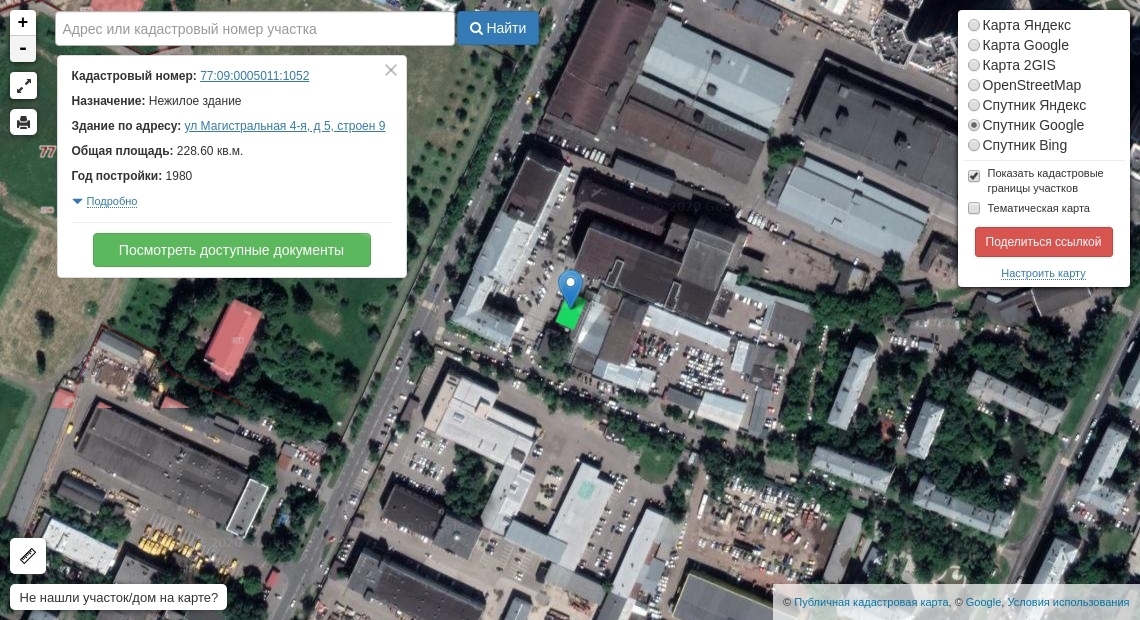Viewport: 1140px width, 620px height.
Task: Zoom out with the minus button
Action: (23, 49)
